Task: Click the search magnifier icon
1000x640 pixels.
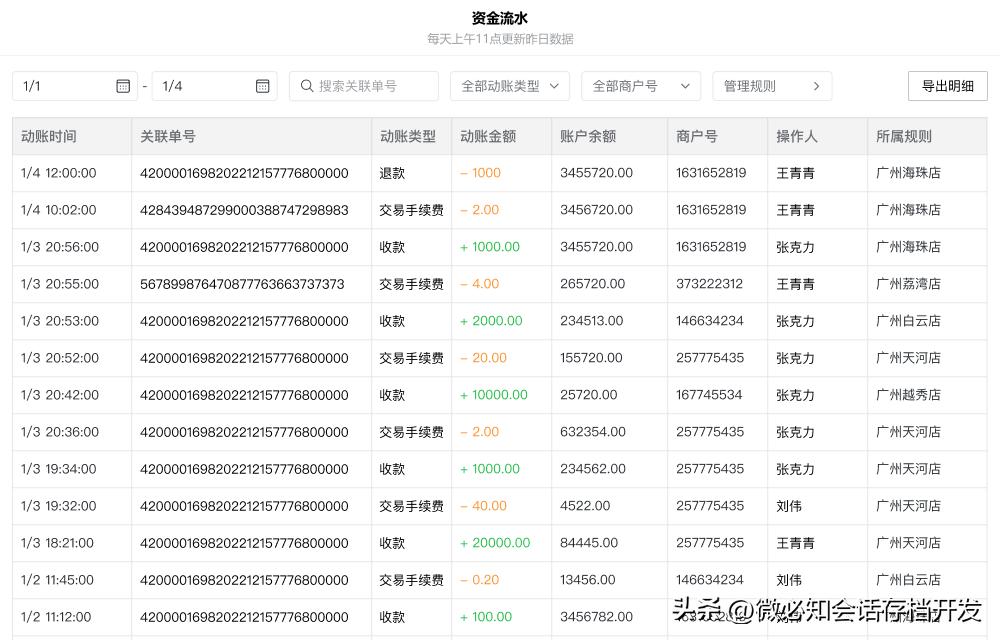Action: (307, 86)
